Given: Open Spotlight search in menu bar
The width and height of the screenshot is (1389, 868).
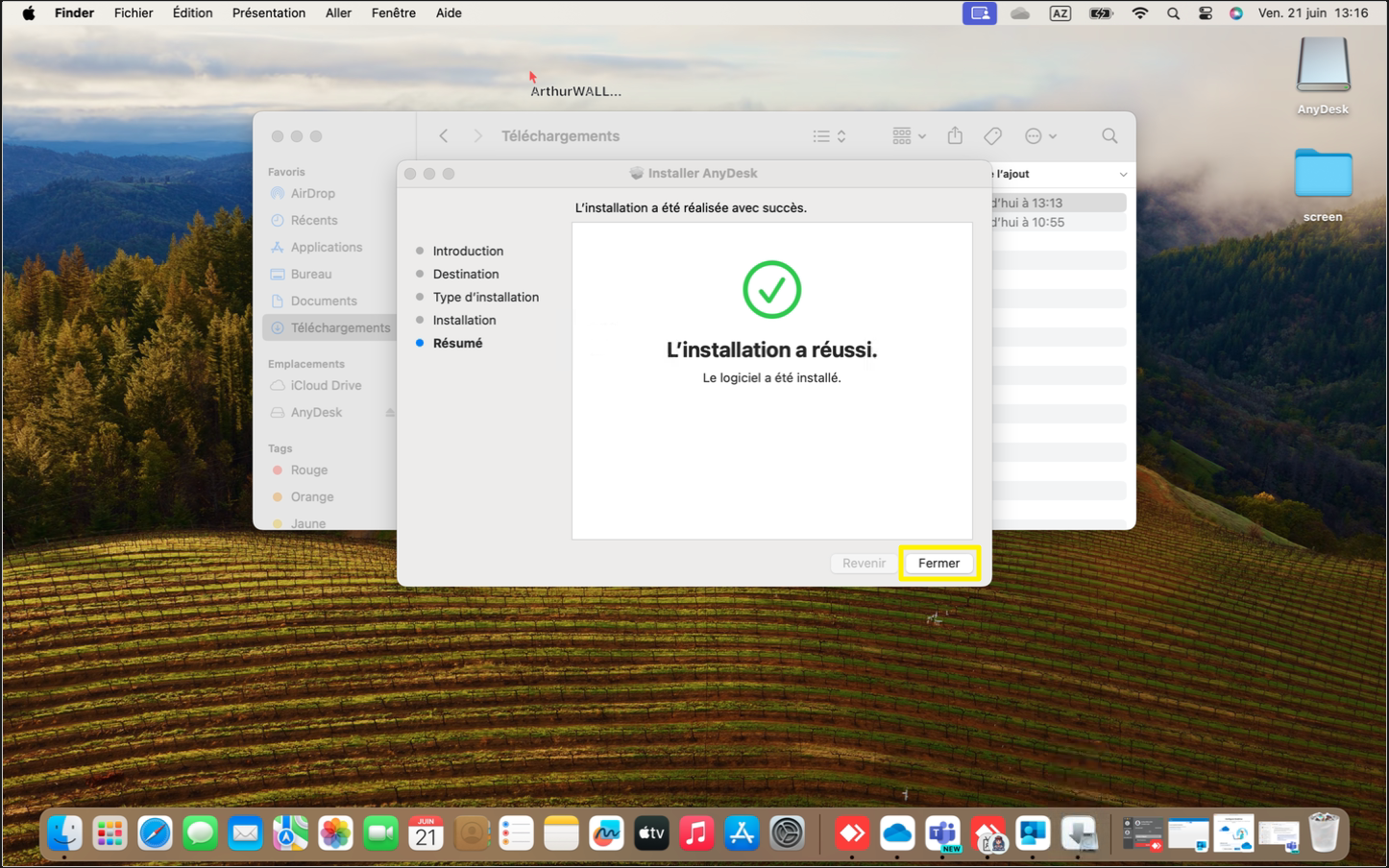Looking at the screenshot, I should [x=1173, y=13].
